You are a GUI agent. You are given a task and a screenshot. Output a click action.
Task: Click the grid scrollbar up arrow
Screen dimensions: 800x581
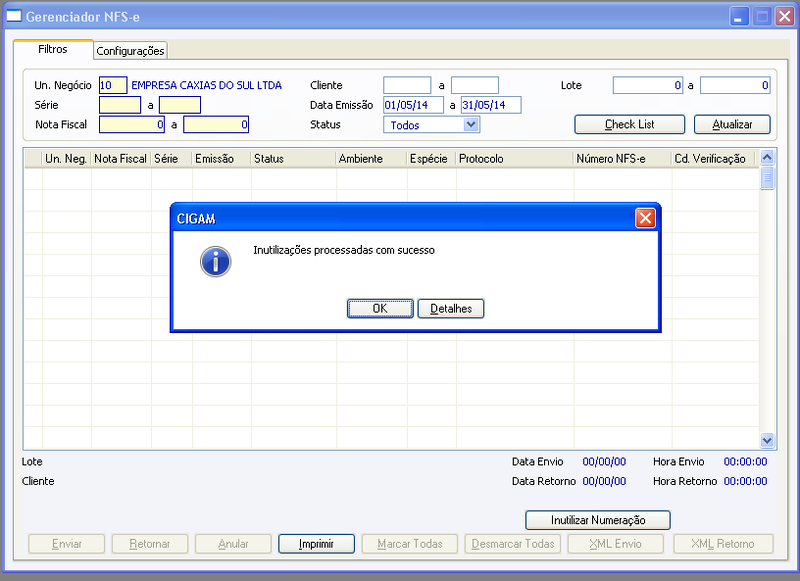point(767,158)
